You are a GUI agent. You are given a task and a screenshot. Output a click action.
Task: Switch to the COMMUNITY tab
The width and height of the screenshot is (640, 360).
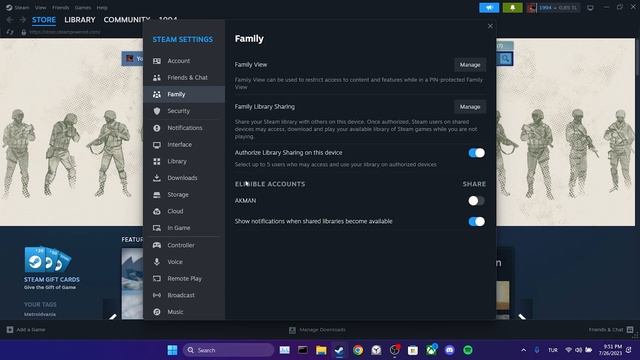(127, 20)
